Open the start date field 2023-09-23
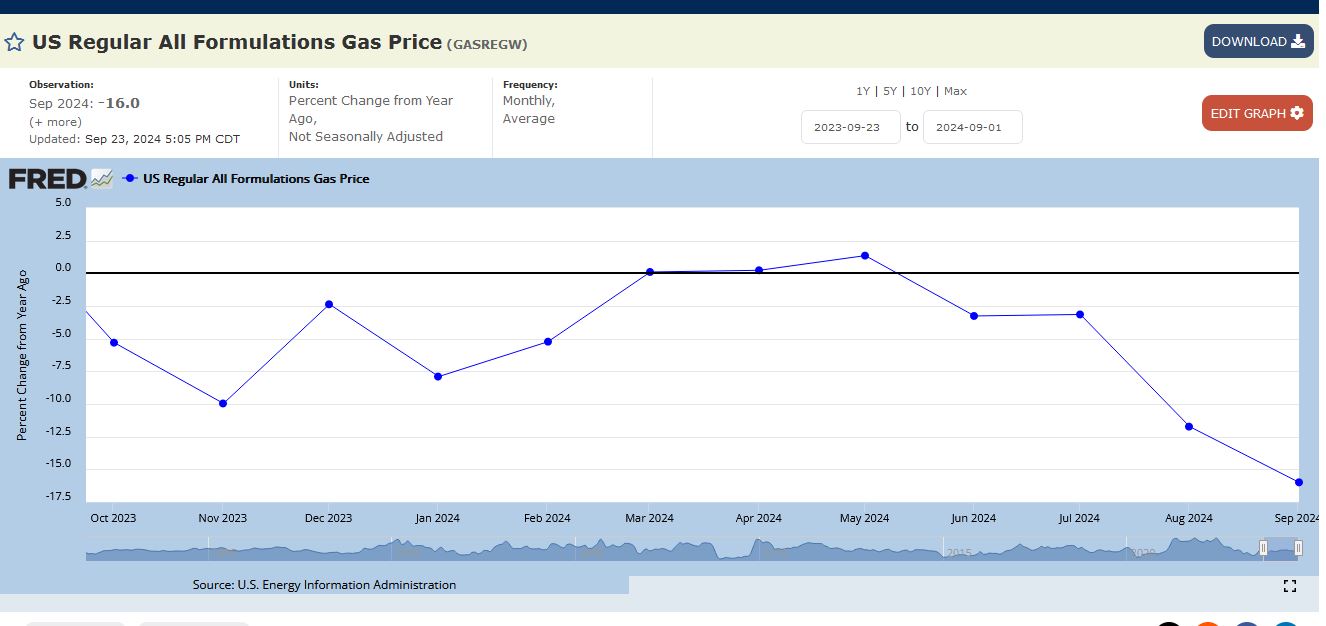The width and height of the screenshot is (1326, 626). (x=850, y=127)
